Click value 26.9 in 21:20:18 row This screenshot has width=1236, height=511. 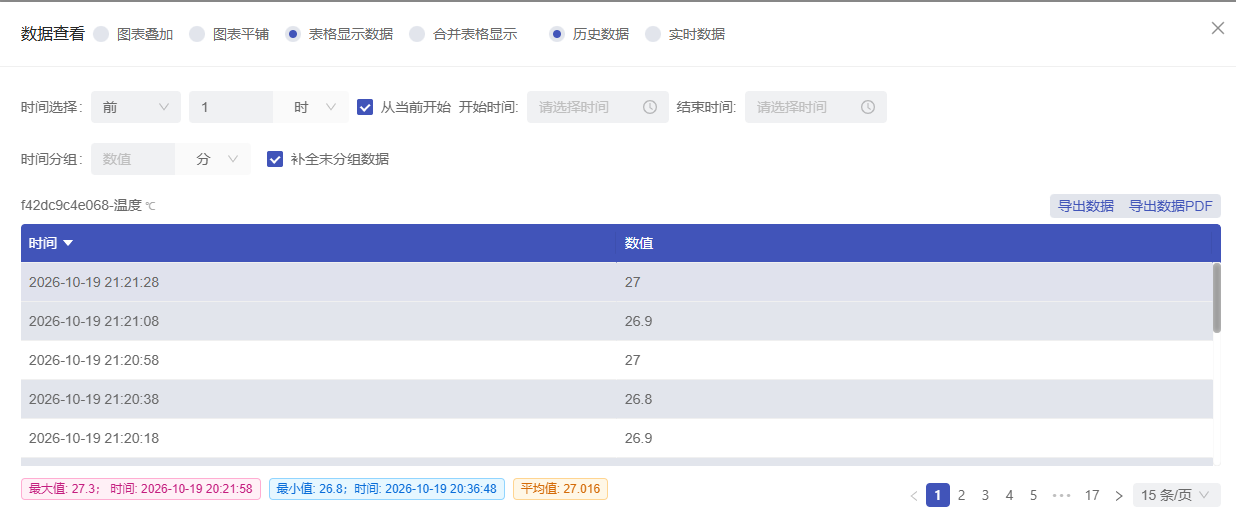[637, 438]
